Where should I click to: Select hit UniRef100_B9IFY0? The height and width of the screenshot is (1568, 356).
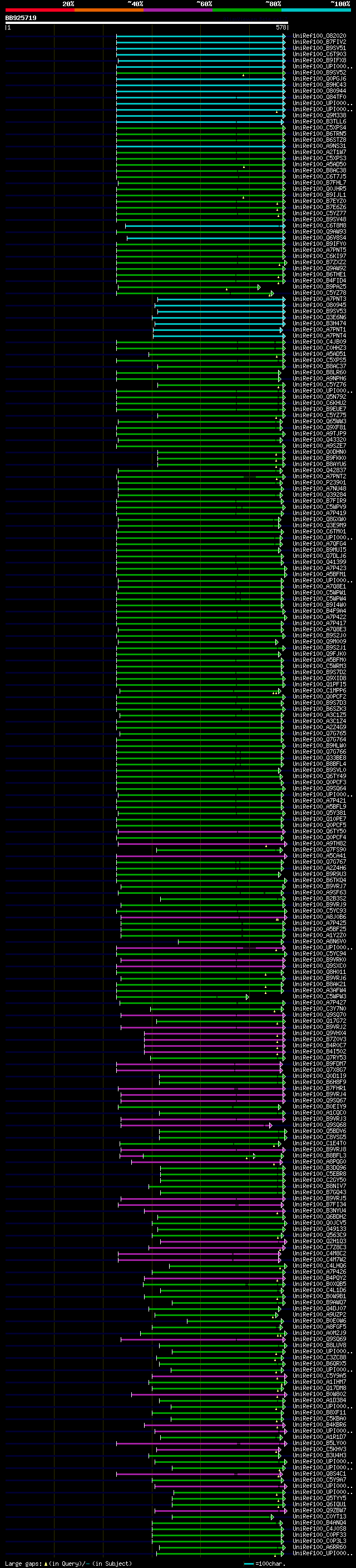(319, 244)
